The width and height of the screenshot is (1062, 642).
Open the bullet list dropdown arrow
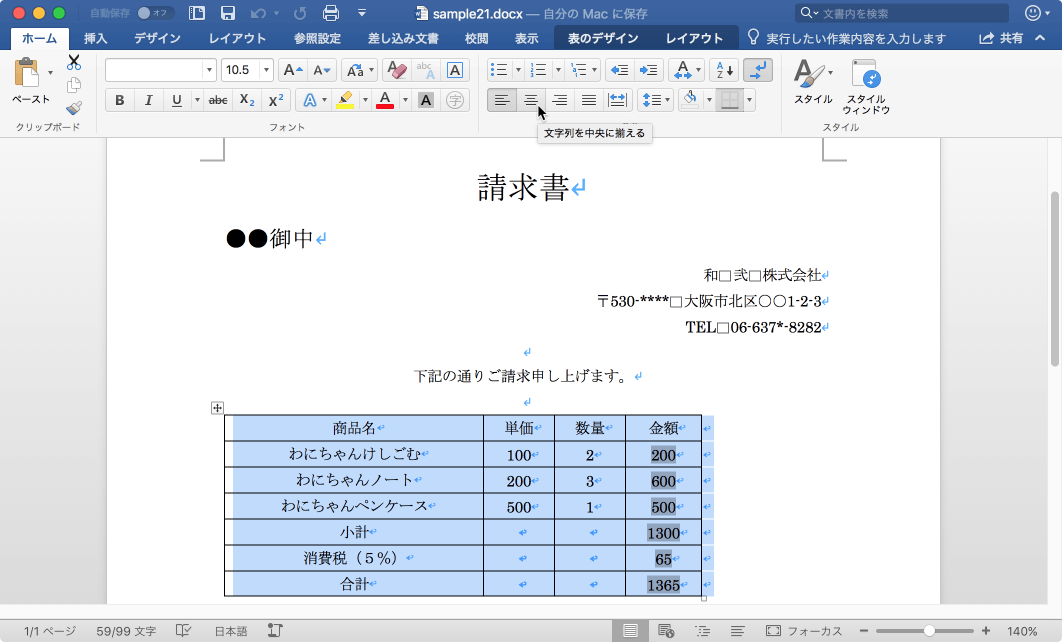click(518, 70)
